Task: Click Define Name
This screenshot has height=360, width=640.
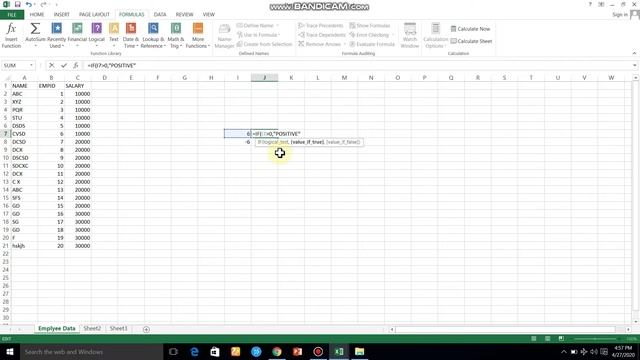Action: (256, 26)
